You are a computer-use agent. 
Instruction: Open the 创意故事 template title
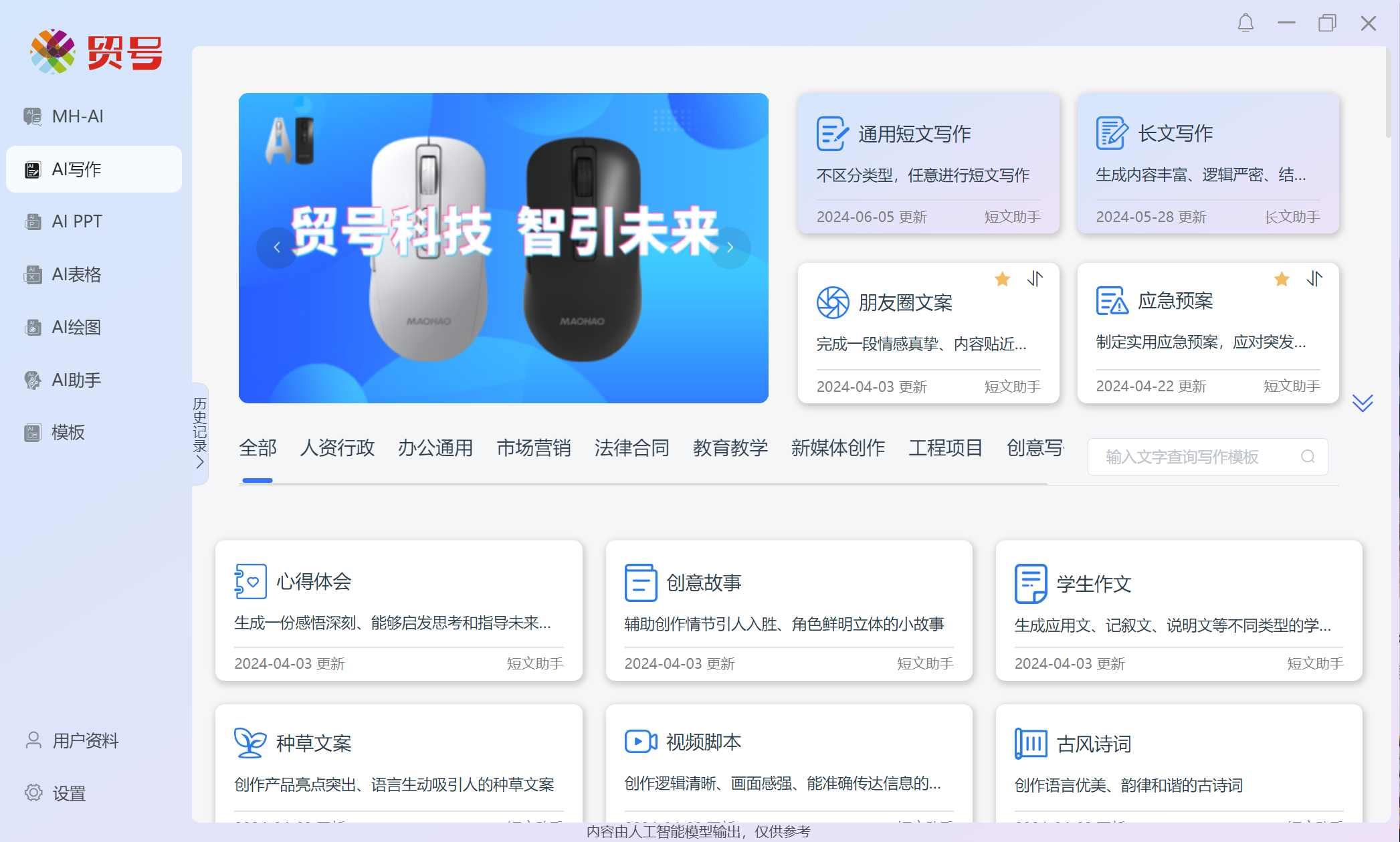(704, 583)
